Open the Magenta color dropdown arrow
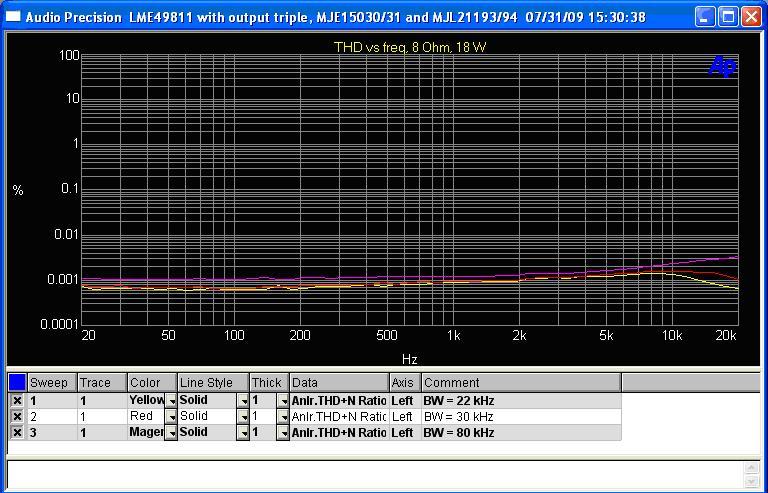Image resolution: width=768 pixels, height=493 pixels. point(171,433)
